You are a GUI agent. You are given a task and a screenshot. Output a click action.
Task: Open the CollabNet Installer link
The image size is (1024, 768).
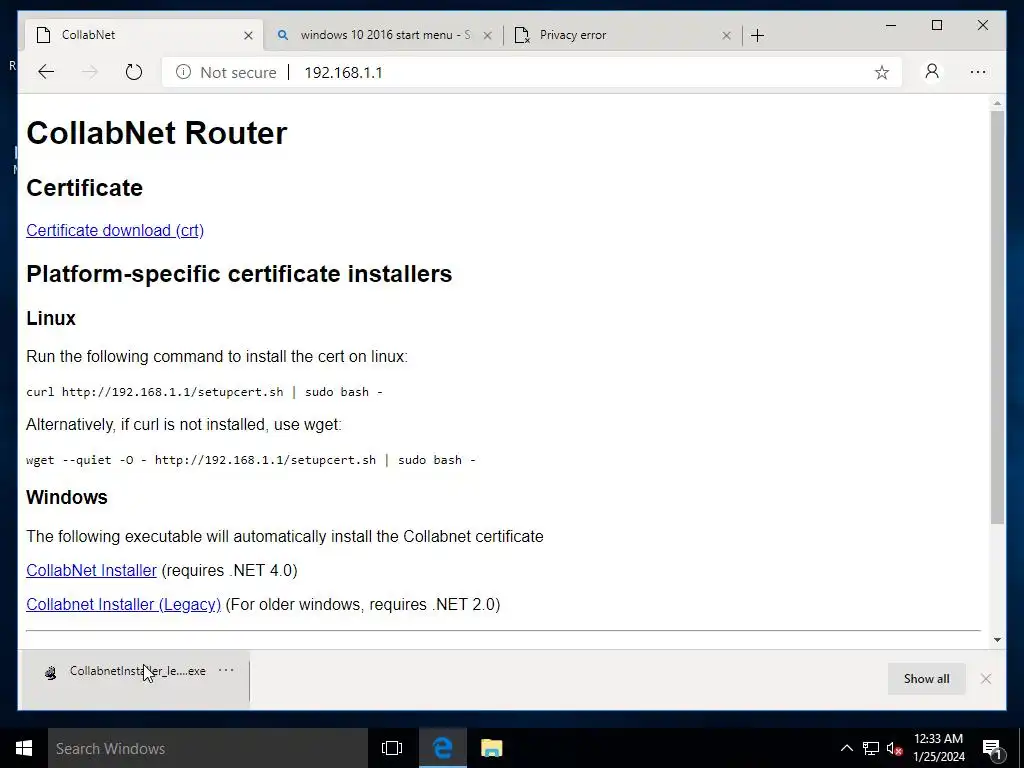coord(91,570)
